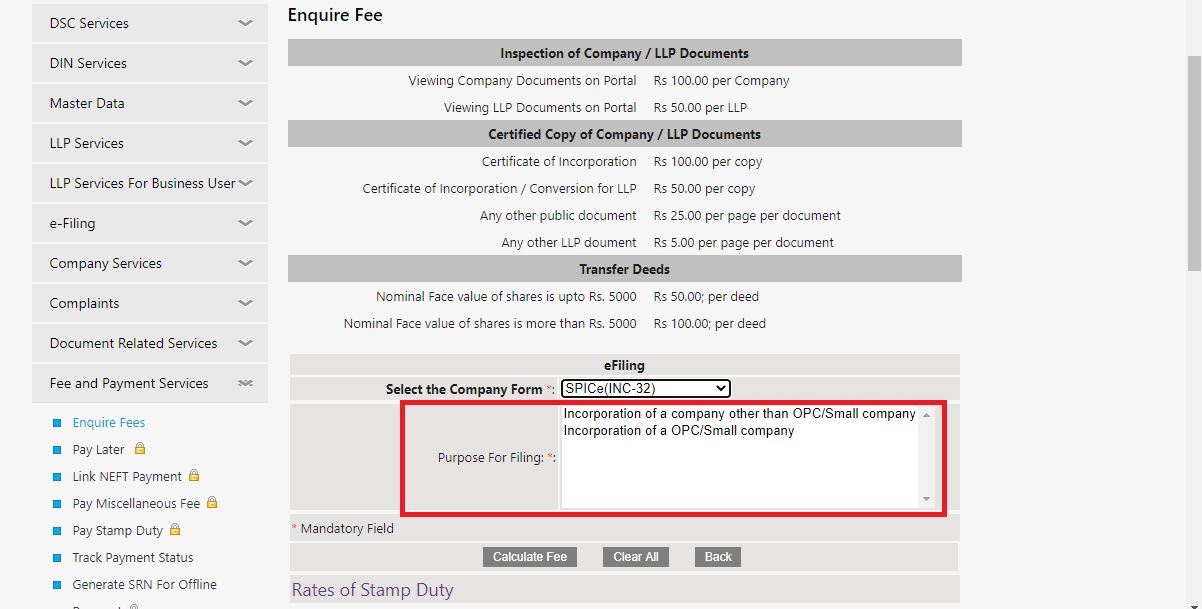Click the blue square bullet beside Track Payment Status
Image resolution: width=1202 pixels, height=609 pixels.
[x=57, y=557]
